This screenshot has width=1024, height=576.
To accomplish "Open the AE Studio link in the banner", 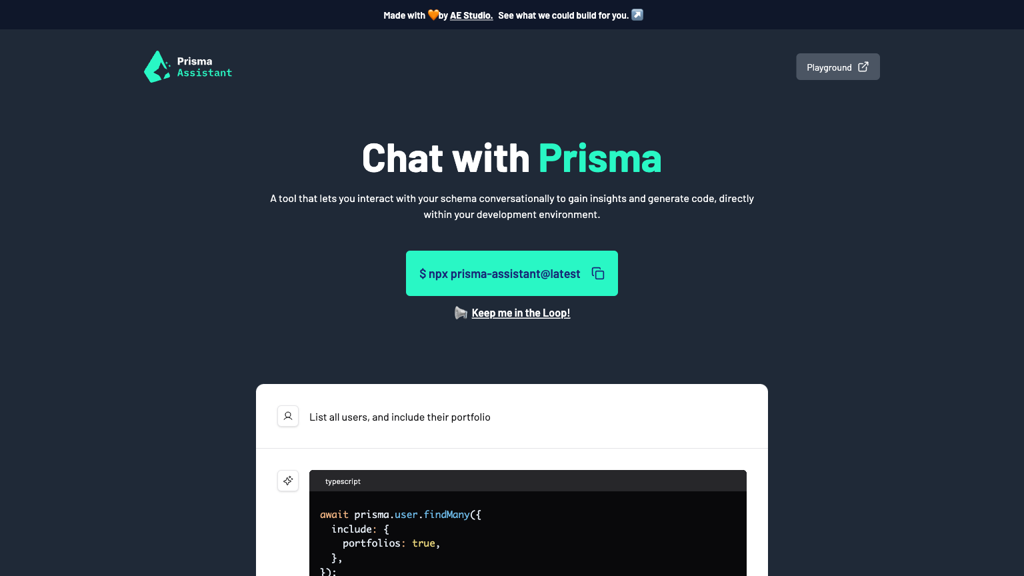I will [x=469, y=15].
